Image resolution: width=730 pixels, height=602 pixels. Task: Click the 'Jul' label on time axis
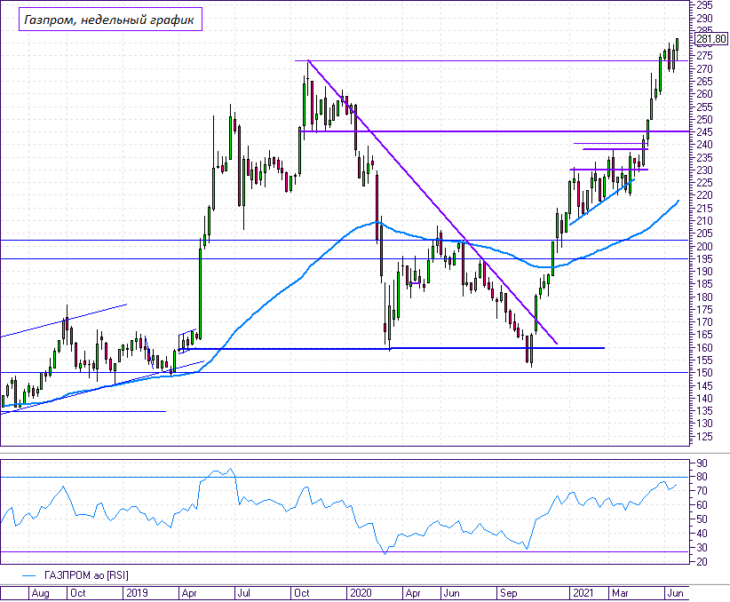coord(244,593)
